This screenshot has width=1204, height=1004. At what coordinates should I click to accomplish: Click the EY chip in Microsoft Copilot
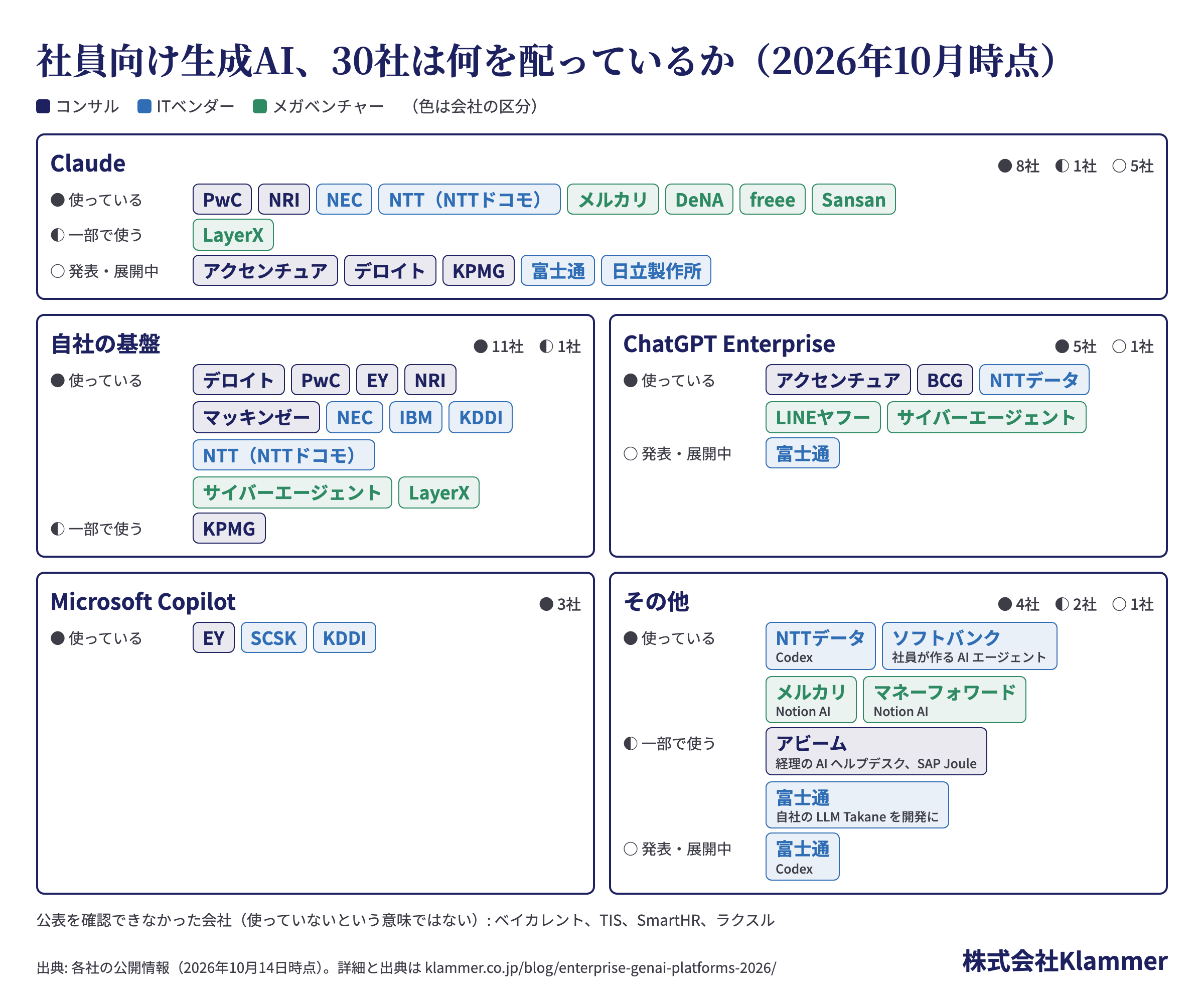click(214, 638)
